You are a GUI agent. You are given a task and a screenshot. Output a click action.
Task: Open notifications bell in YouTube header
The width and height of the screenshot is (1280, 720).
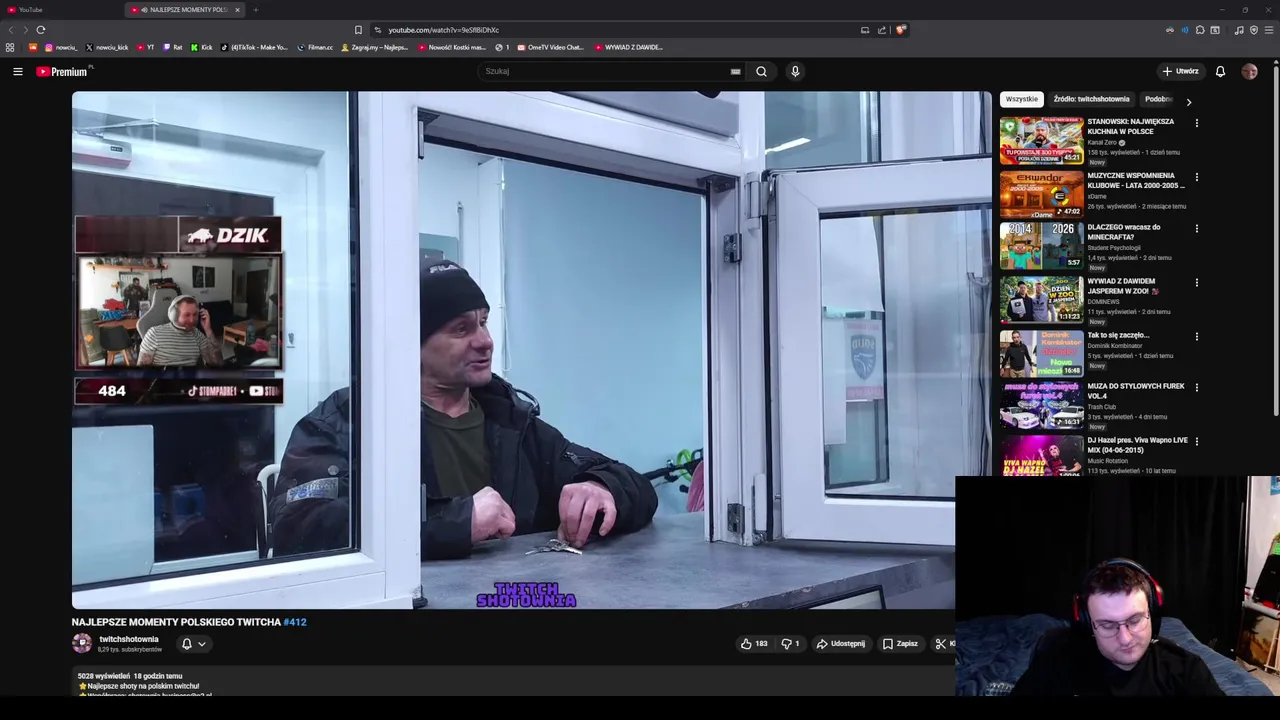coord(1220,71)
